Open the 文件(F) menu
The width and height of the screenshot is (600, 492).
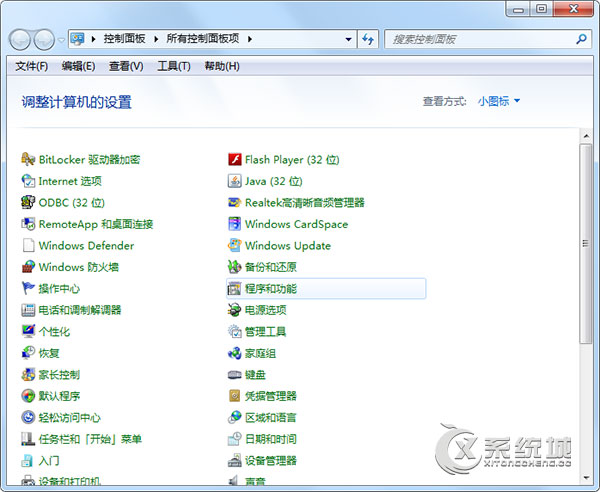click(31, 66)
